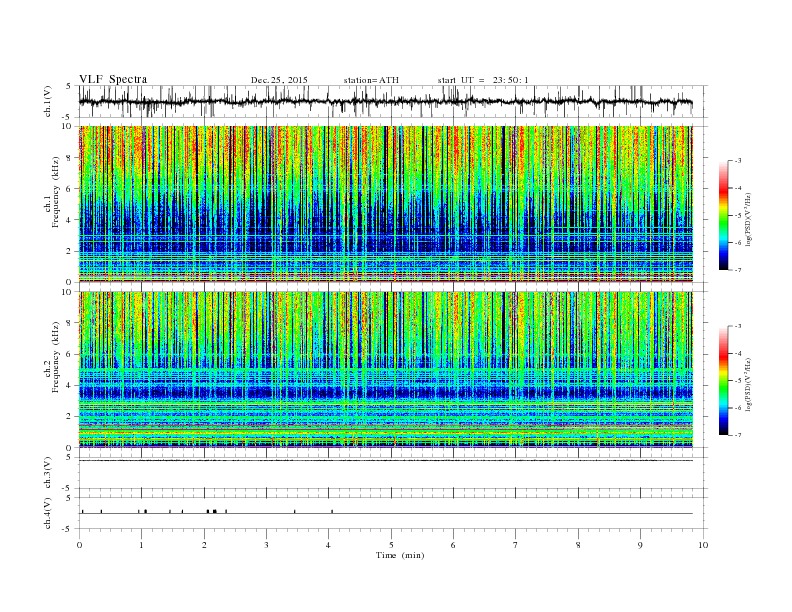792x612 pixels.
Task: Click time axis tick label "9"
Action: point(640,545)
